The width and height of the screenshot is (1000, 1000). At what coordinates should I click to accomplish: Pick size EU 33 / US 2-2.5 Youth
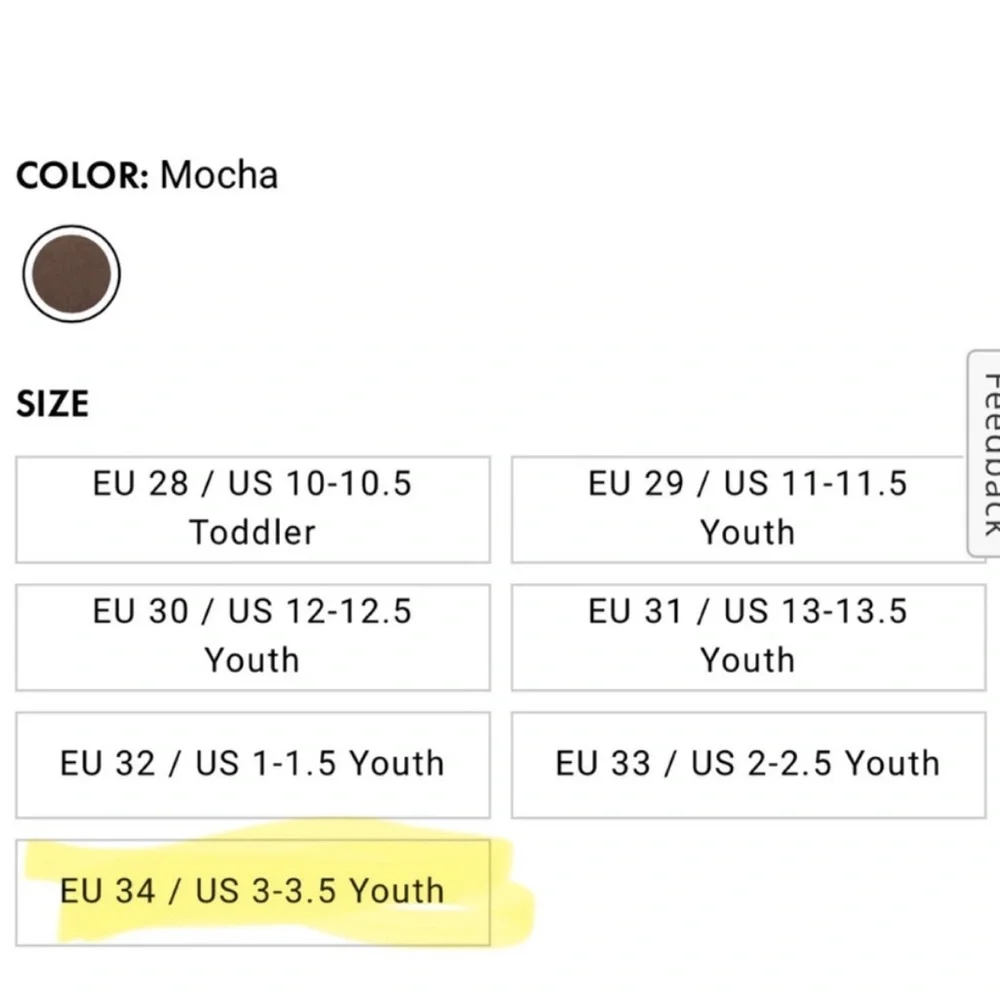point(747,765)
